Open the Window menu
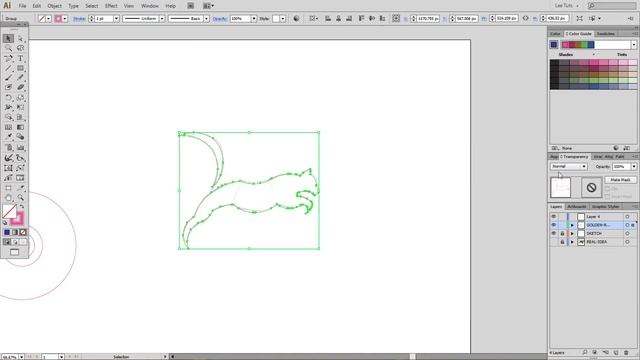Viewport: 640px width, 360px height. pyautogui.click(x=149, y=6)
